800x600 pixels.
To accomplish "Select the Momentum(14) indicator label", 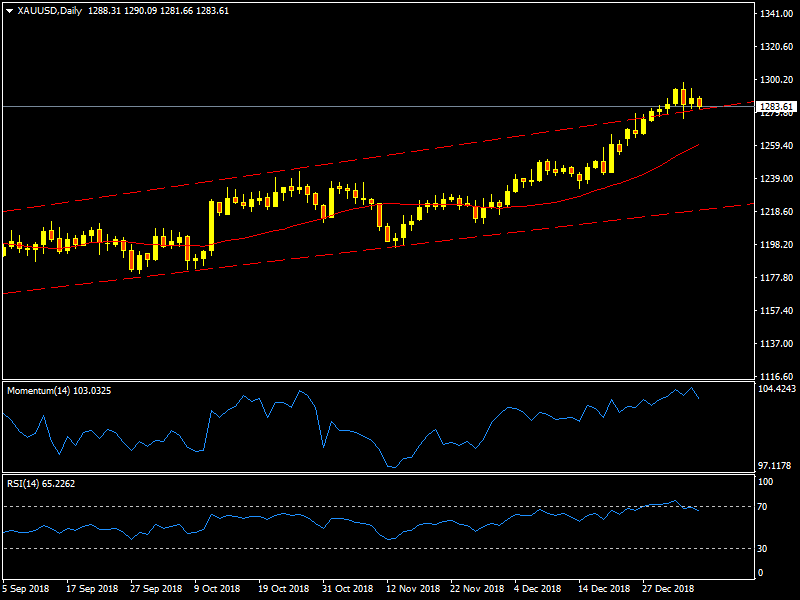I will click(x=58, y=390).
